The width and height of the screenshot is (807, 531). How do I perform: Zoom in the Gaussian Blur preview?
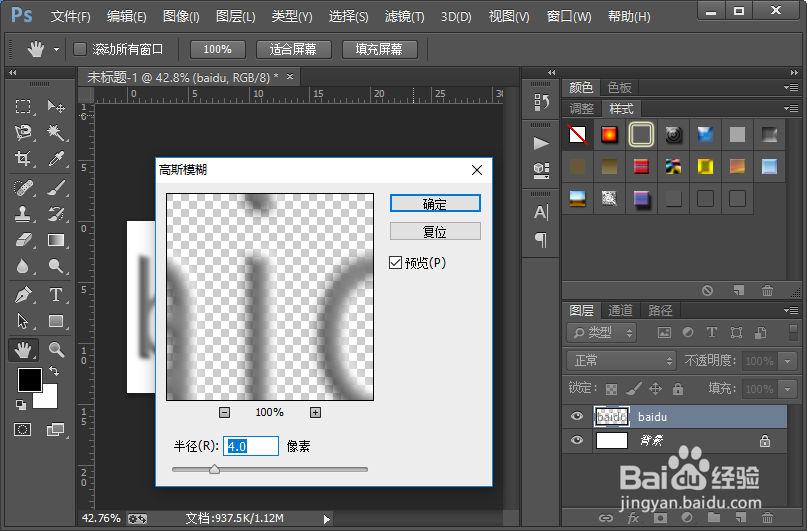[315, 412]
